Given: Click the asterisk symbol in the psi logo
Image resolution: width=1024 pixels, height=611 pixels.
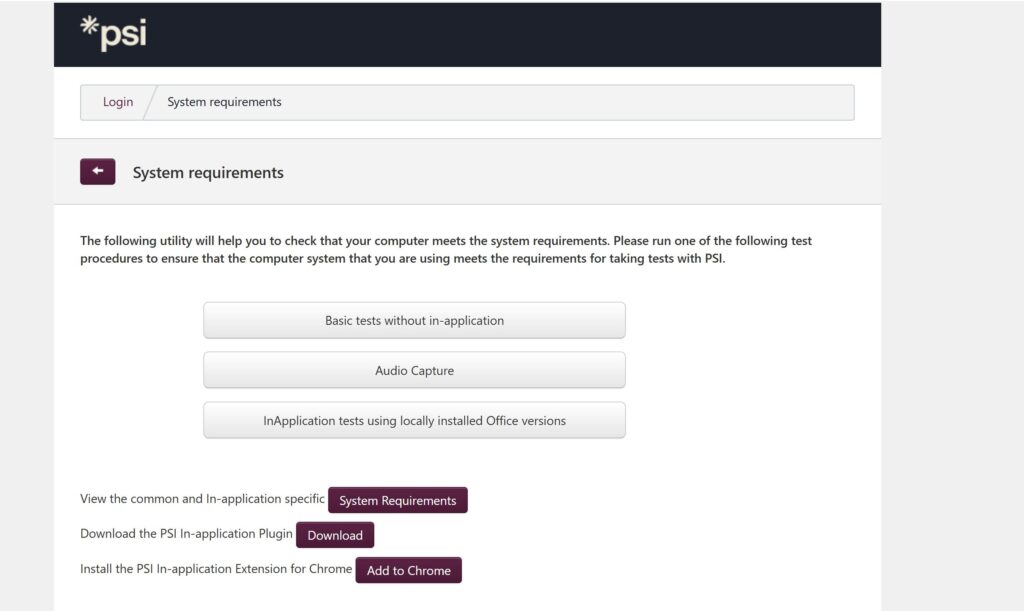Looking at the screenshot, I should coord(89,25).
